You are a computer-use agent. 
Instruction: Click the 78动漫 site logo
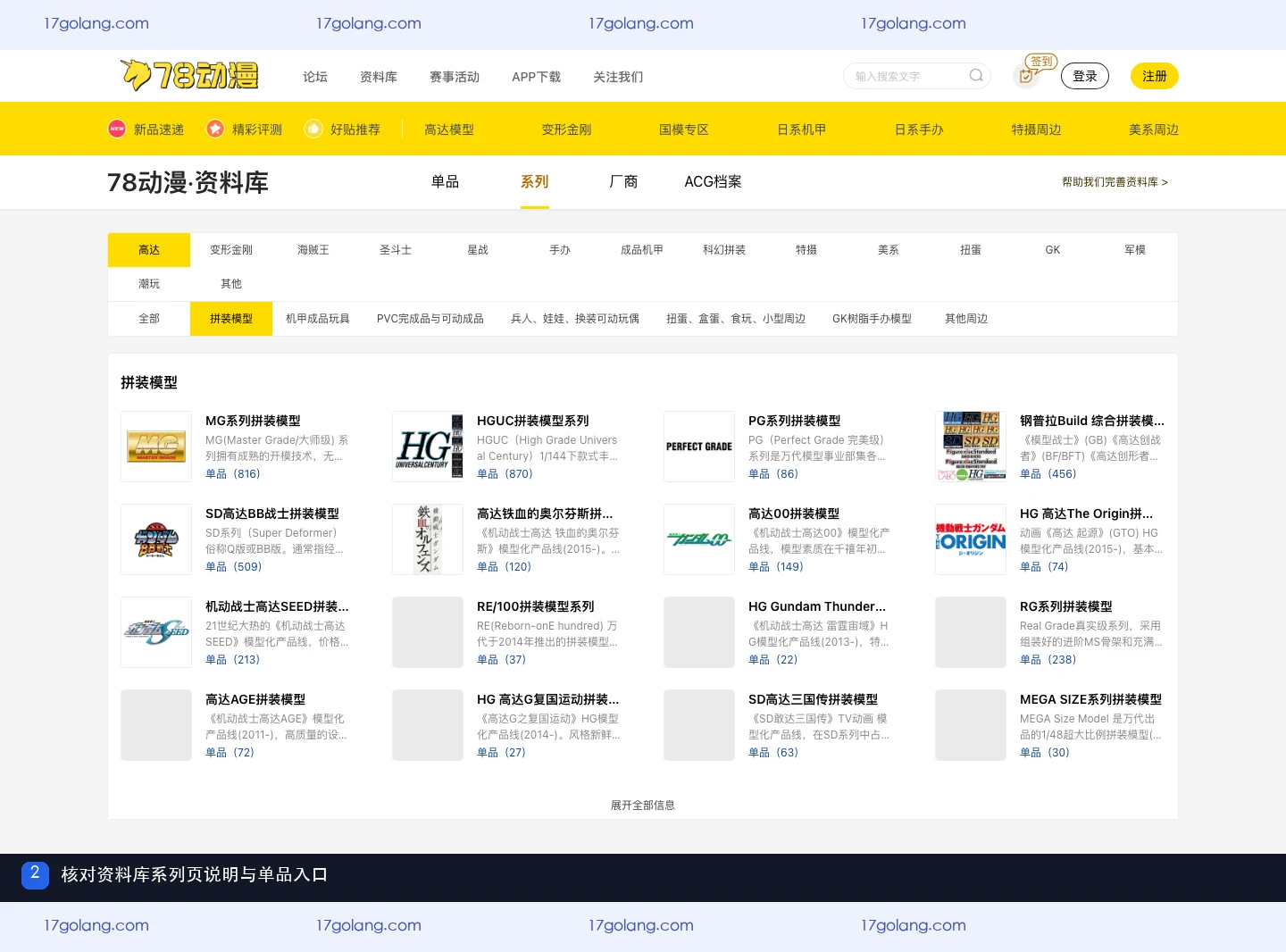click(x=189, y=76)
